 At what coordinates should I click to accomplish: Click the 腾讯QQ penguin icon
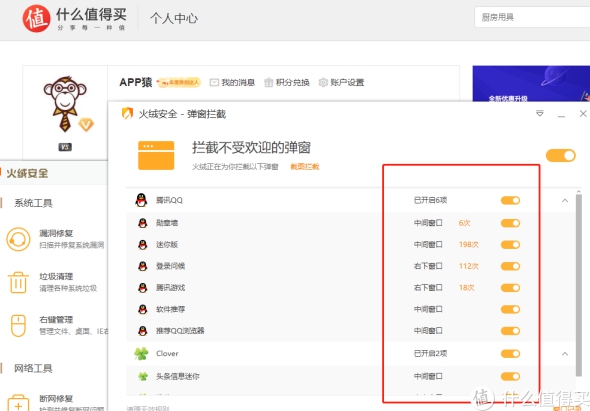click(141, 200)
